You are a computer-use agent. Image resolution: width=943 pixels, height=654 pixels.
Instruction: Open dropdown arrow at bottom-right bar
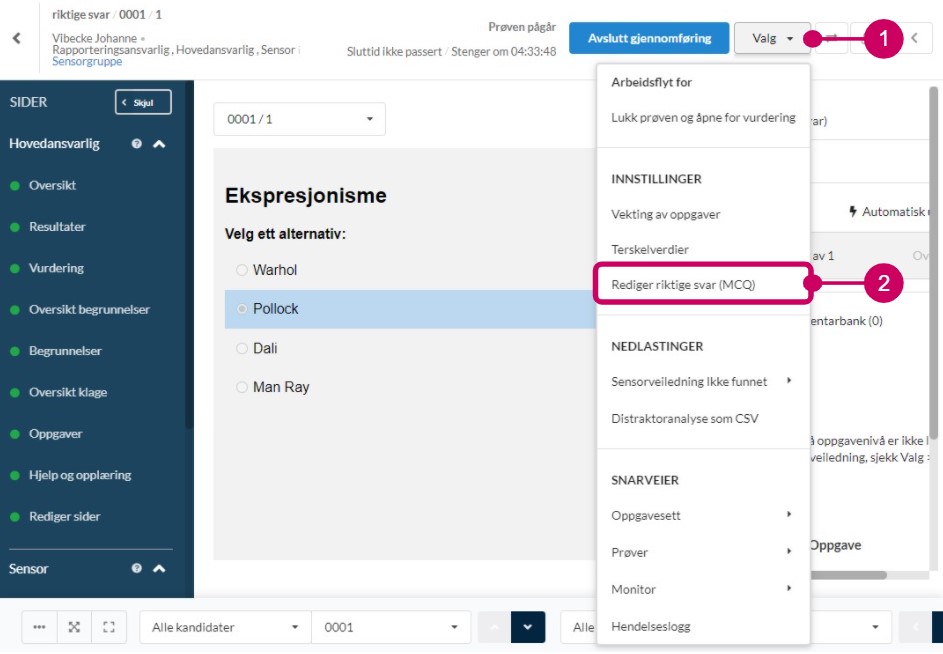coord(876,627)
